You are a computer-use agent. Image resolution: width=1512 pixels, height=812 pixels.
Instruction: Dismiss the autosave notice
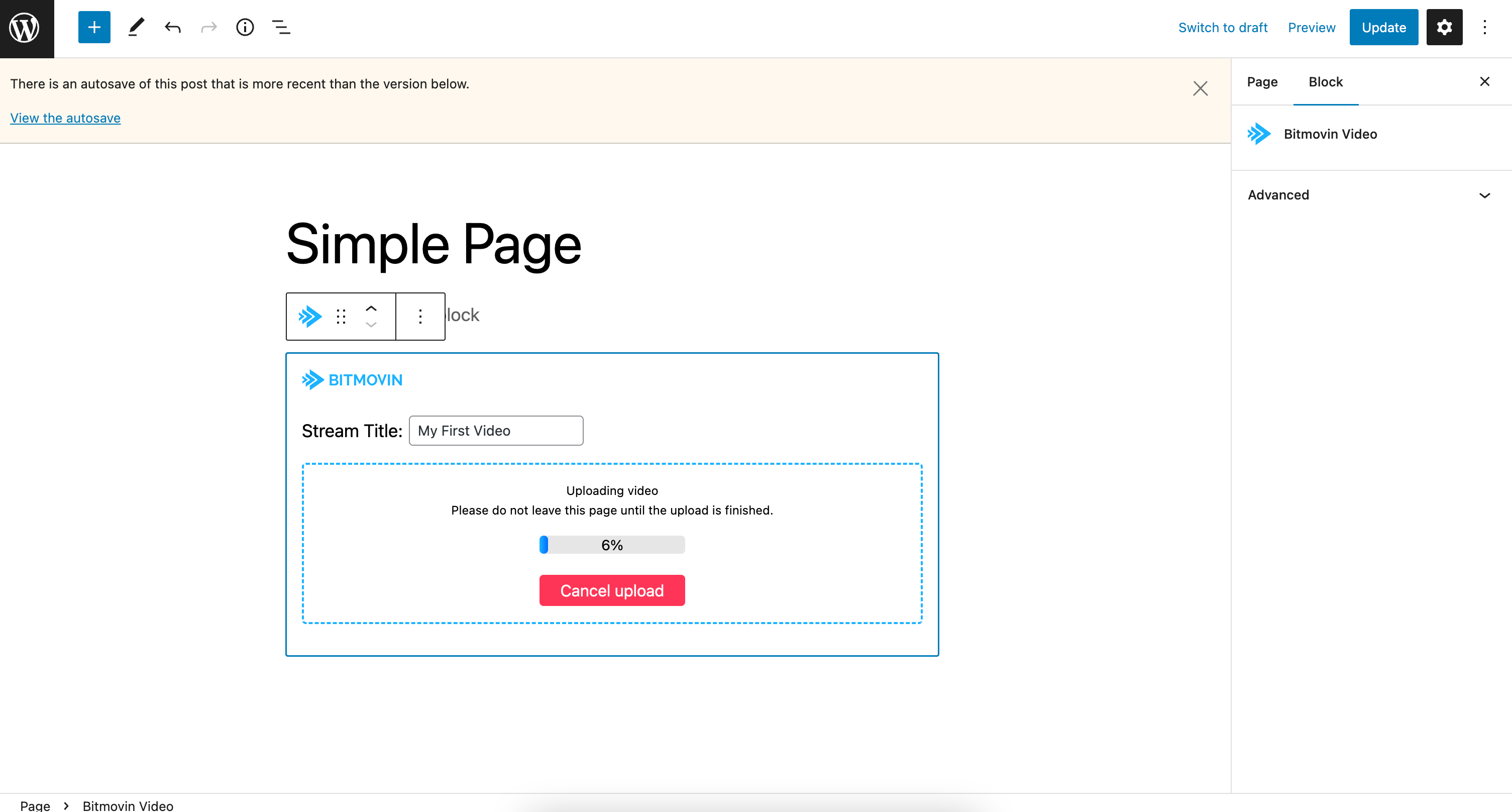(x=1200, y=88)
